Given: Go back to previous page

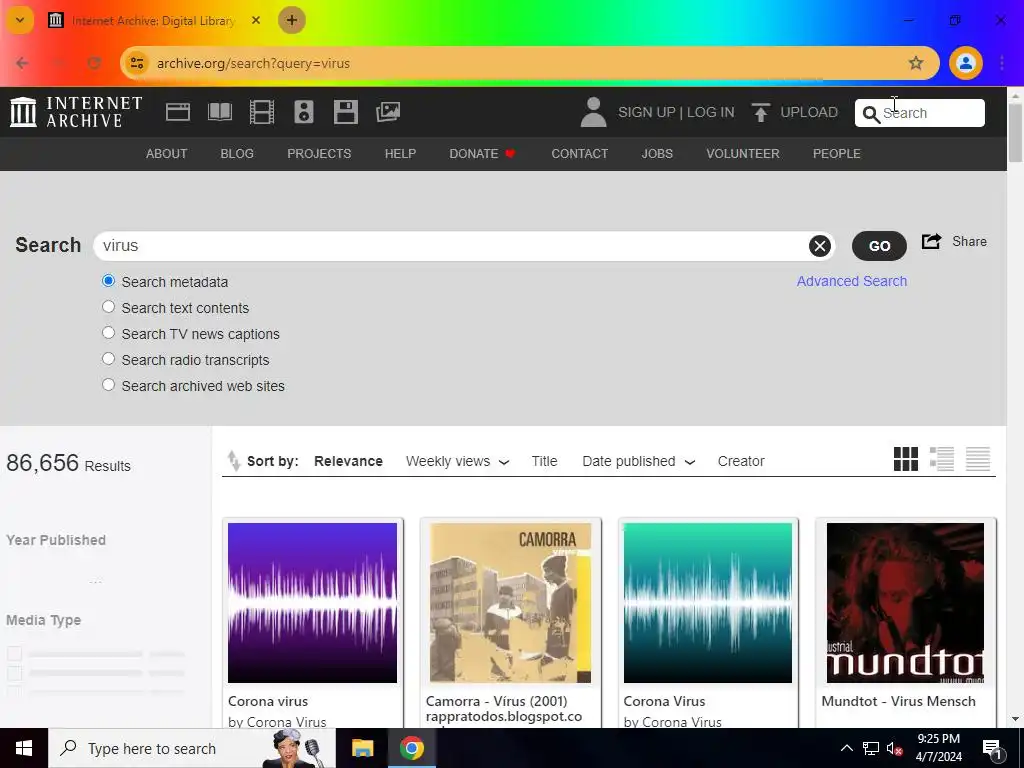Looking at the screenshot, I should pos(22,63).
